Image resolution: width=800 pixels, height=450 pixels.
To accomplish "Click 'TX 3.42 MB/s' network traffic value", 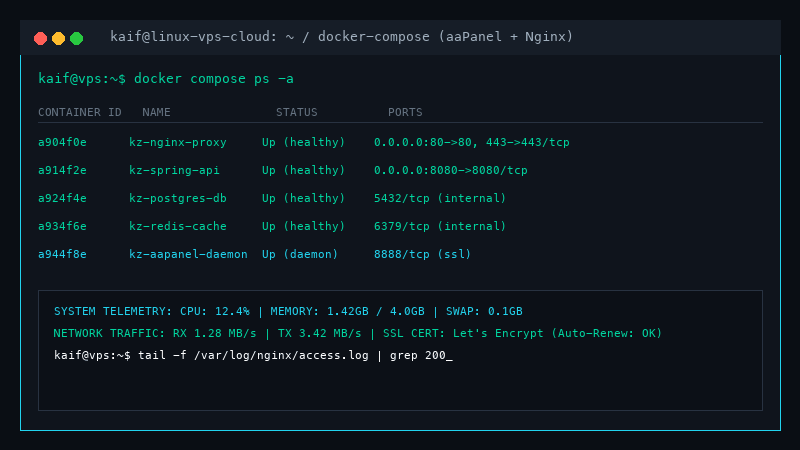I will (319, 333).
